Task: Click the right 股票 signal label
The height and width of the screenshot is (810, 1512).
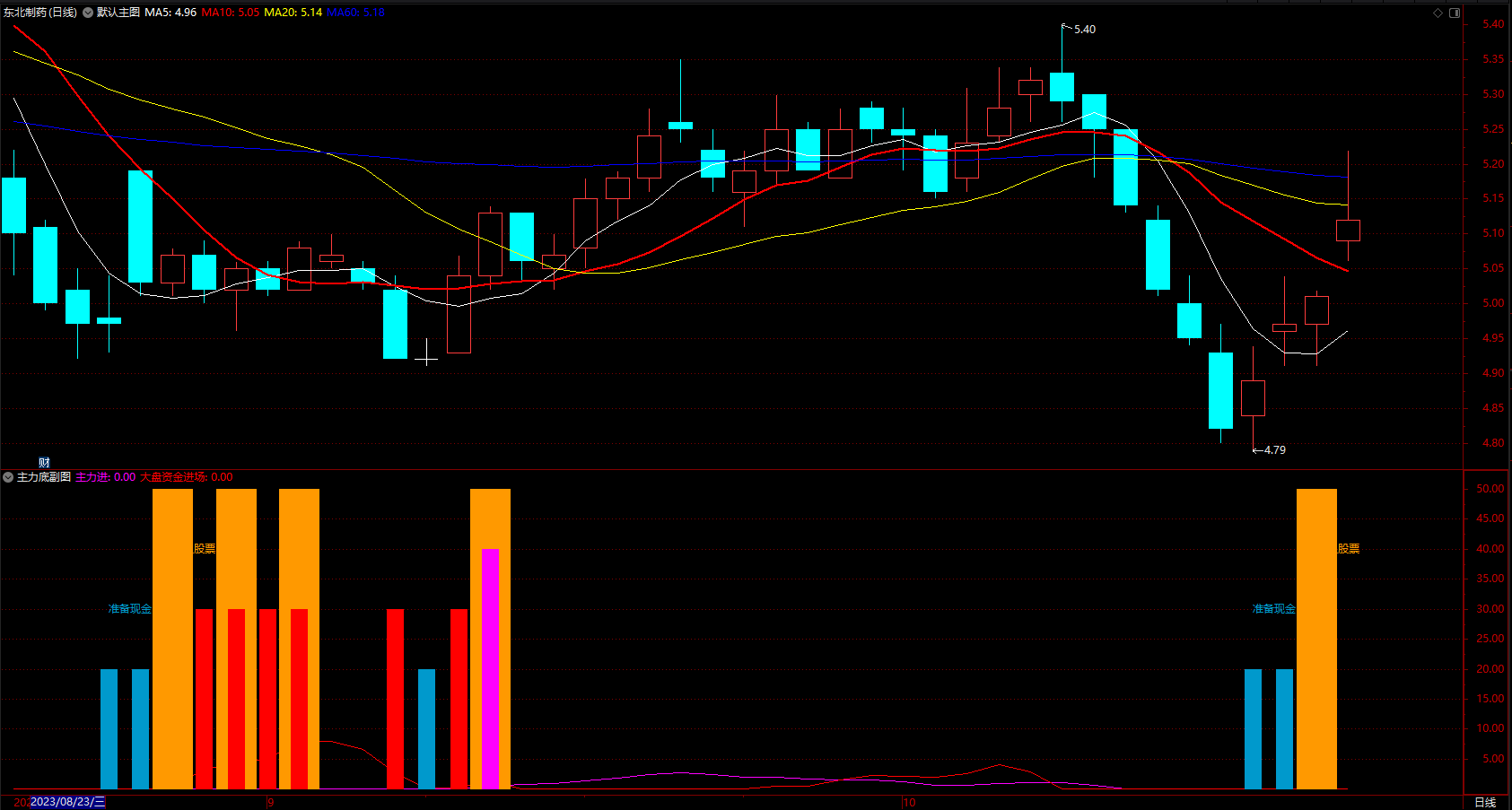Action: tap(1349, 549)
